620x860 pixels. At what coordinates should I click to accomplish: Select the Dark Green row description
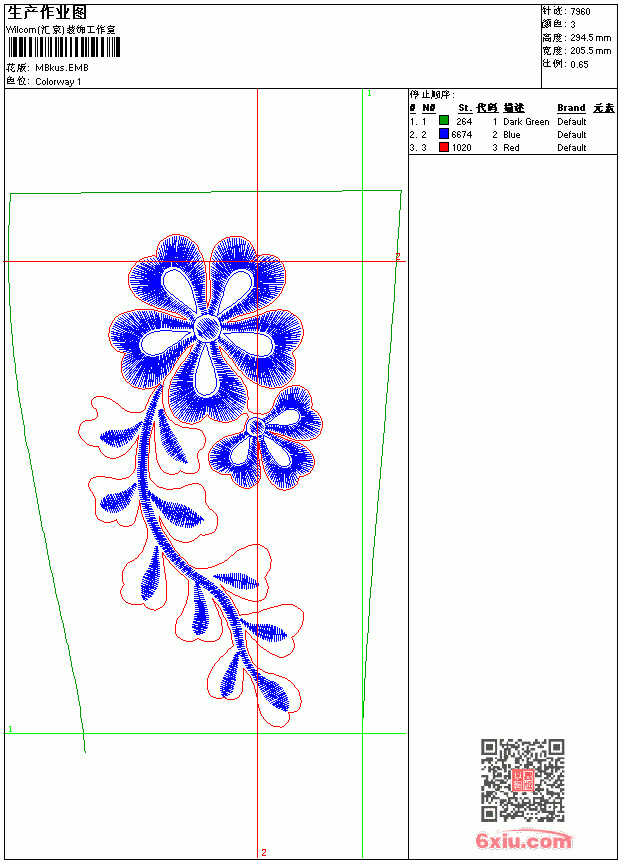[526, 122]
